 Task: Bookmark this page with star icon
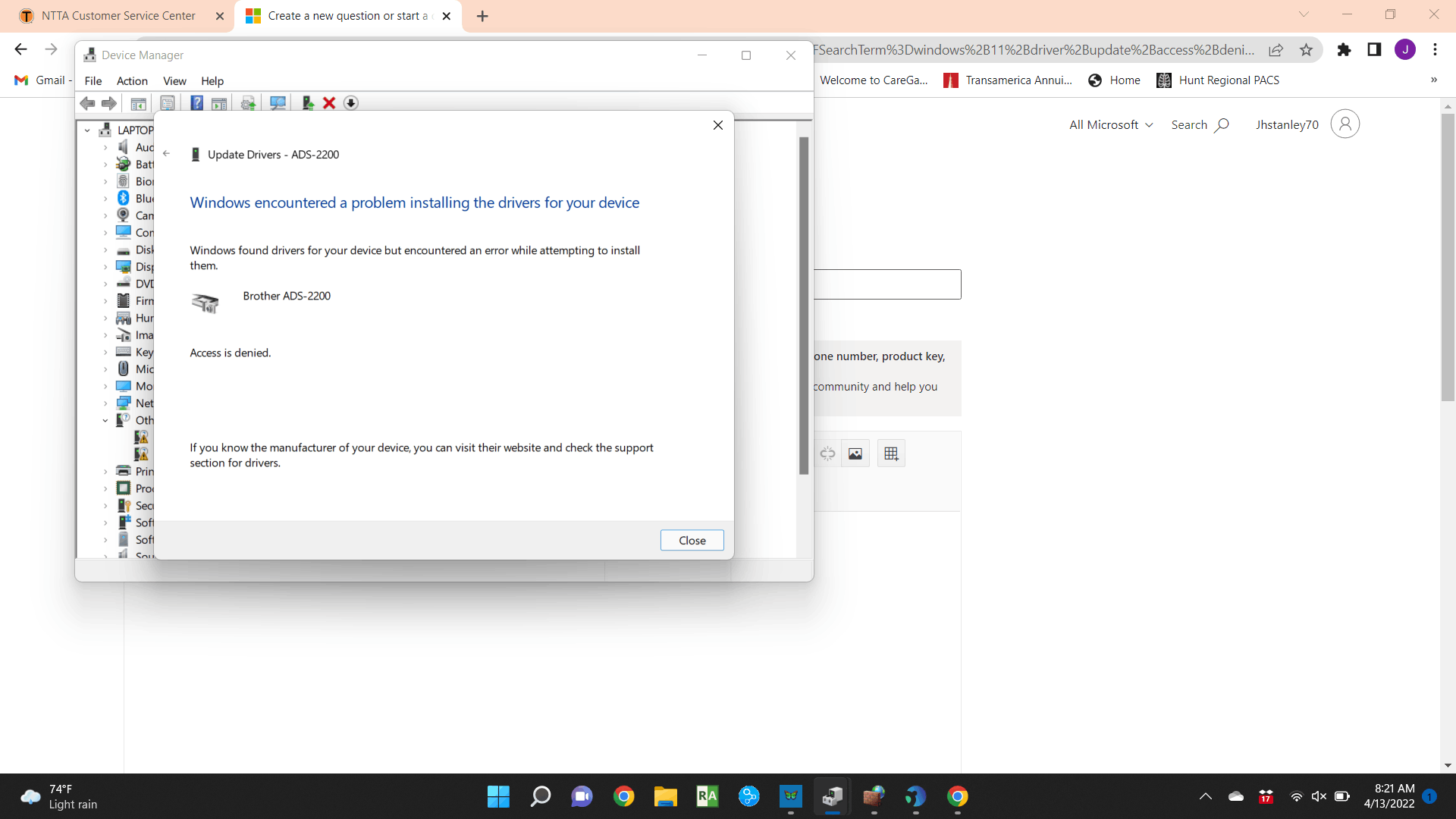pos(1306,50)
